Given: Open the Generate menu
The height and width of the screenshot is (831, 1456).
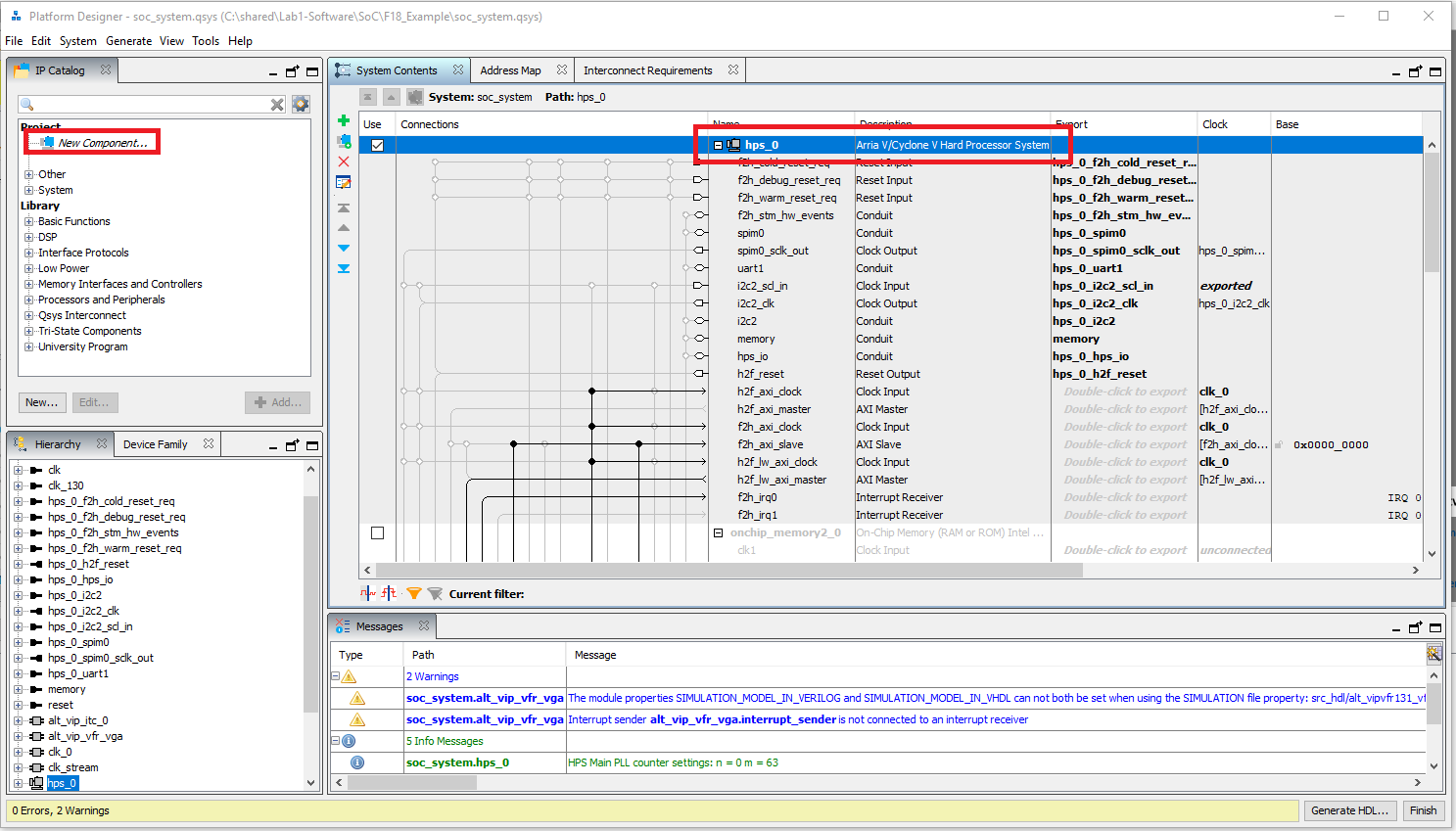Looking at the screenshot, I should tap(128, 41).
